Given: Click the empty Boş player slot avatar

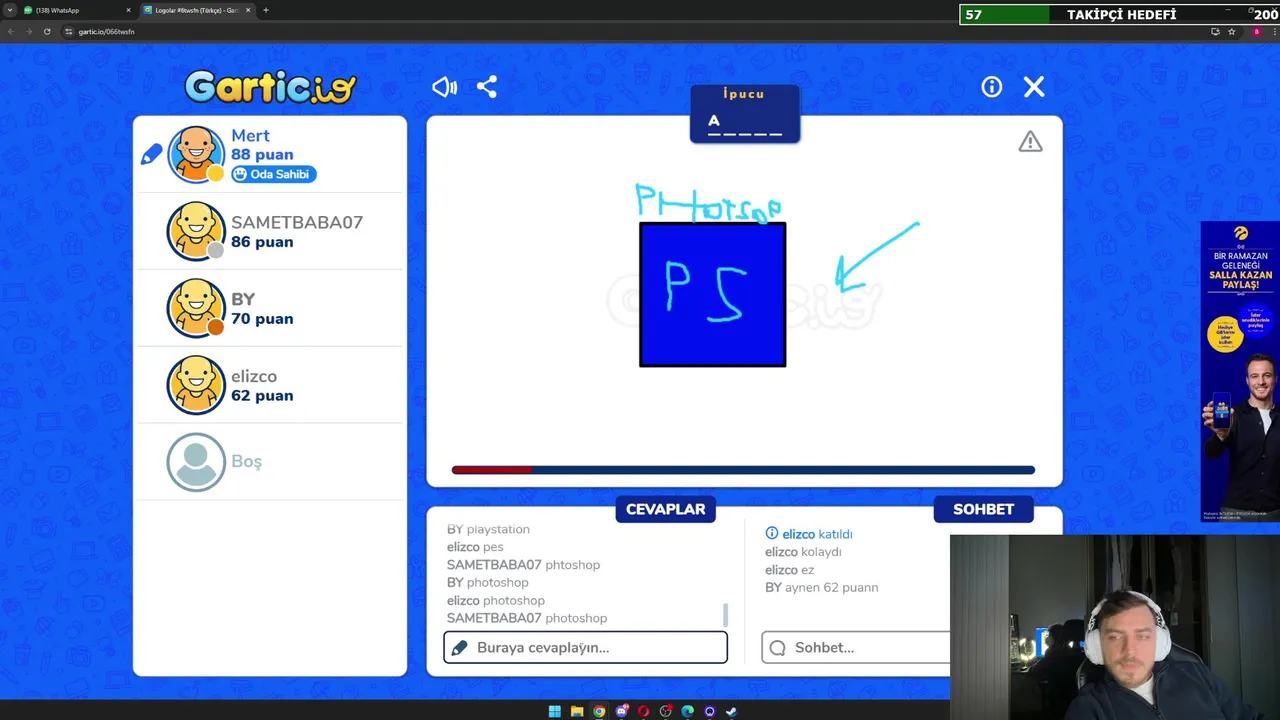Looking at the screenshot, I should pos(196,462).
